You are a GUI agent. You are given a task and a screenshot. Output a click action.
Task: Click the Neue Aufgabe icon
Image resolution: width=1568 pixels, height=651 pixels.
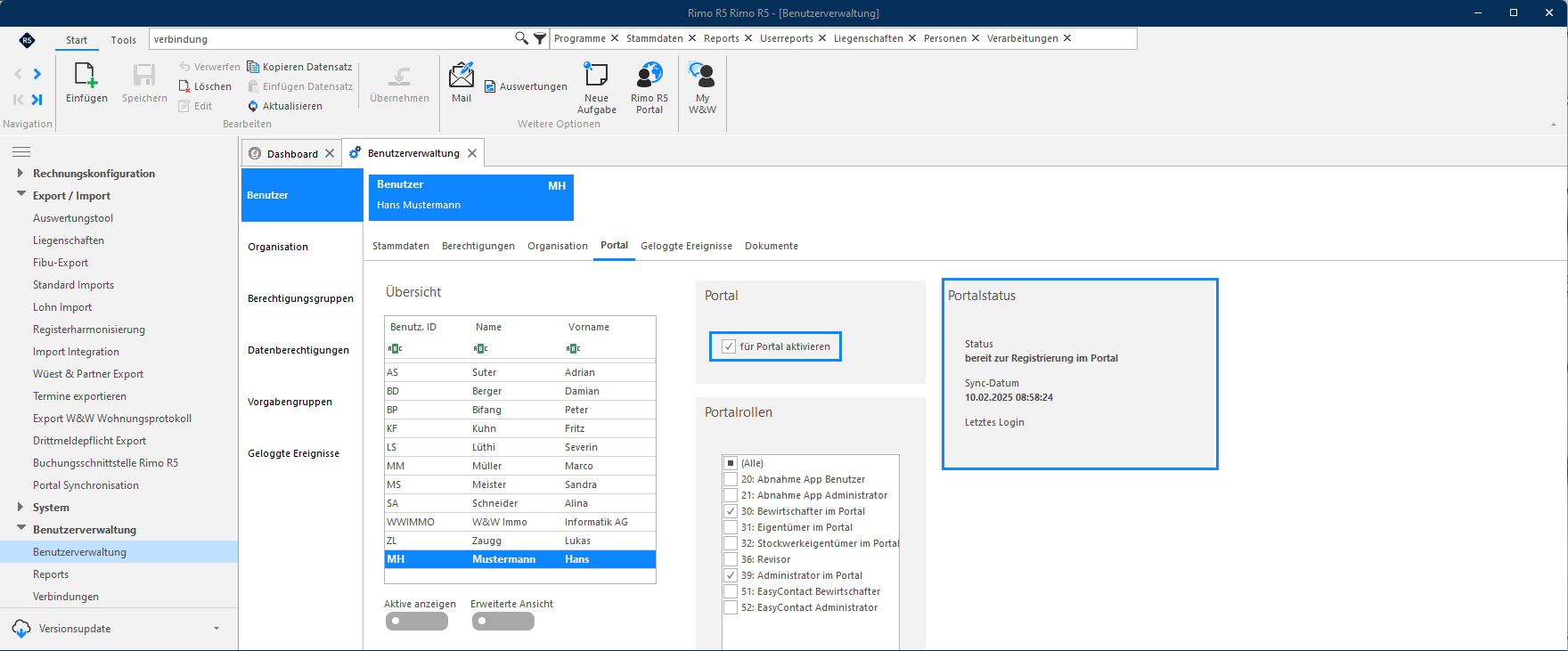tap(596, 75)
